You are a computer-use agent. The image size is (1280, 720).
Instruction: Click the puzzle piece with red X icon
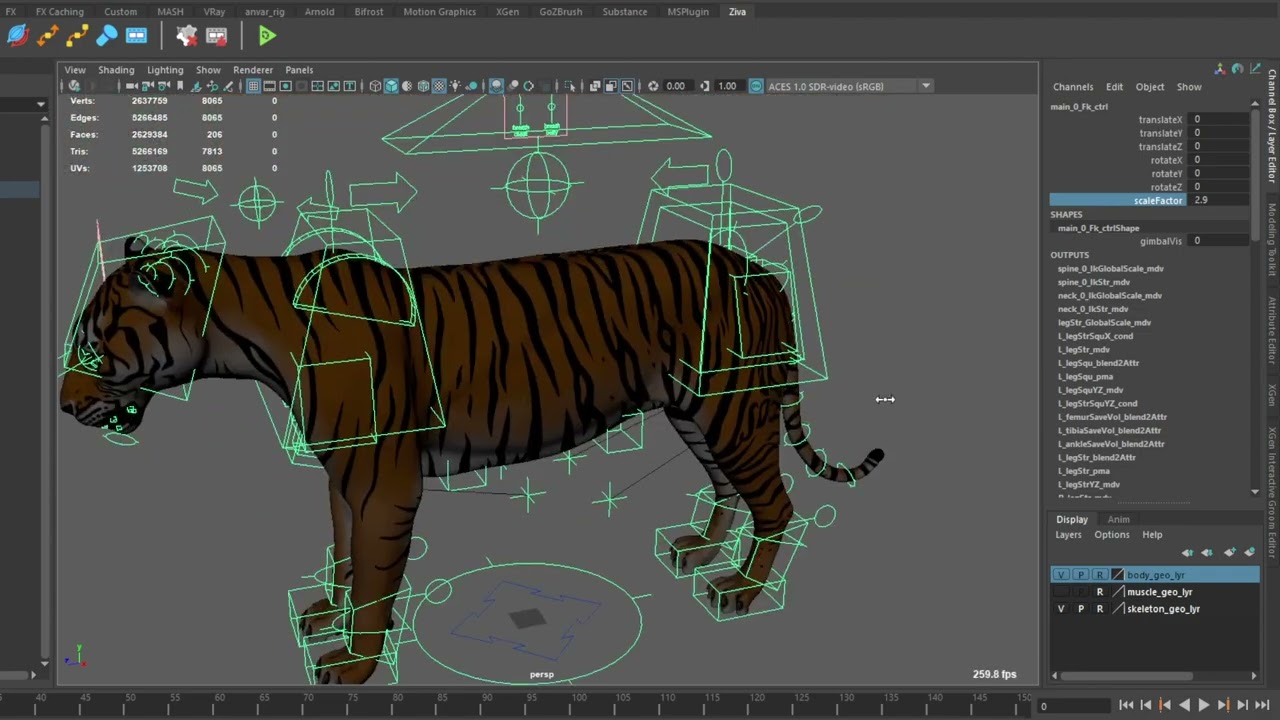coord(186,36)
